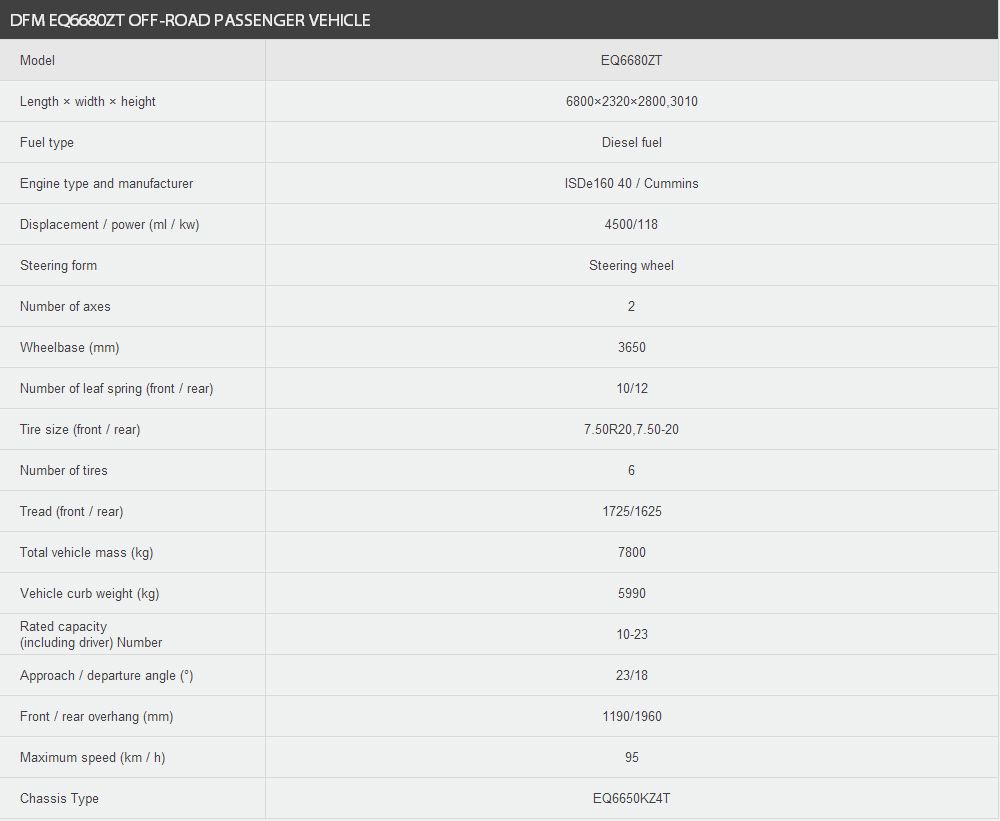
Task: Select the tire size 7.50R20,7.50-20 value
Action: click(631, 429)
